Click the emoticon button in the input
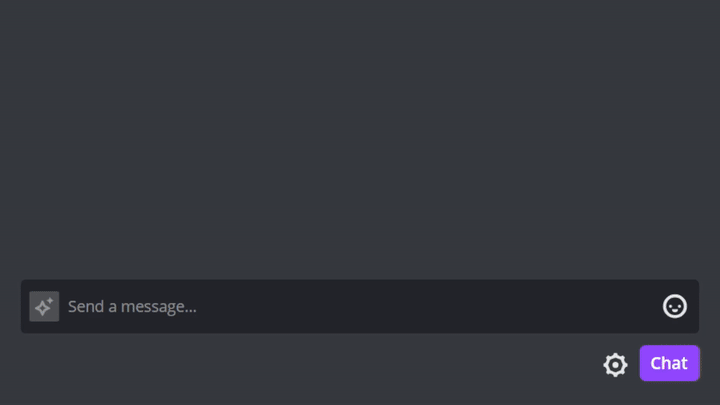Screen dimensions: 720x405 [675, 306]
